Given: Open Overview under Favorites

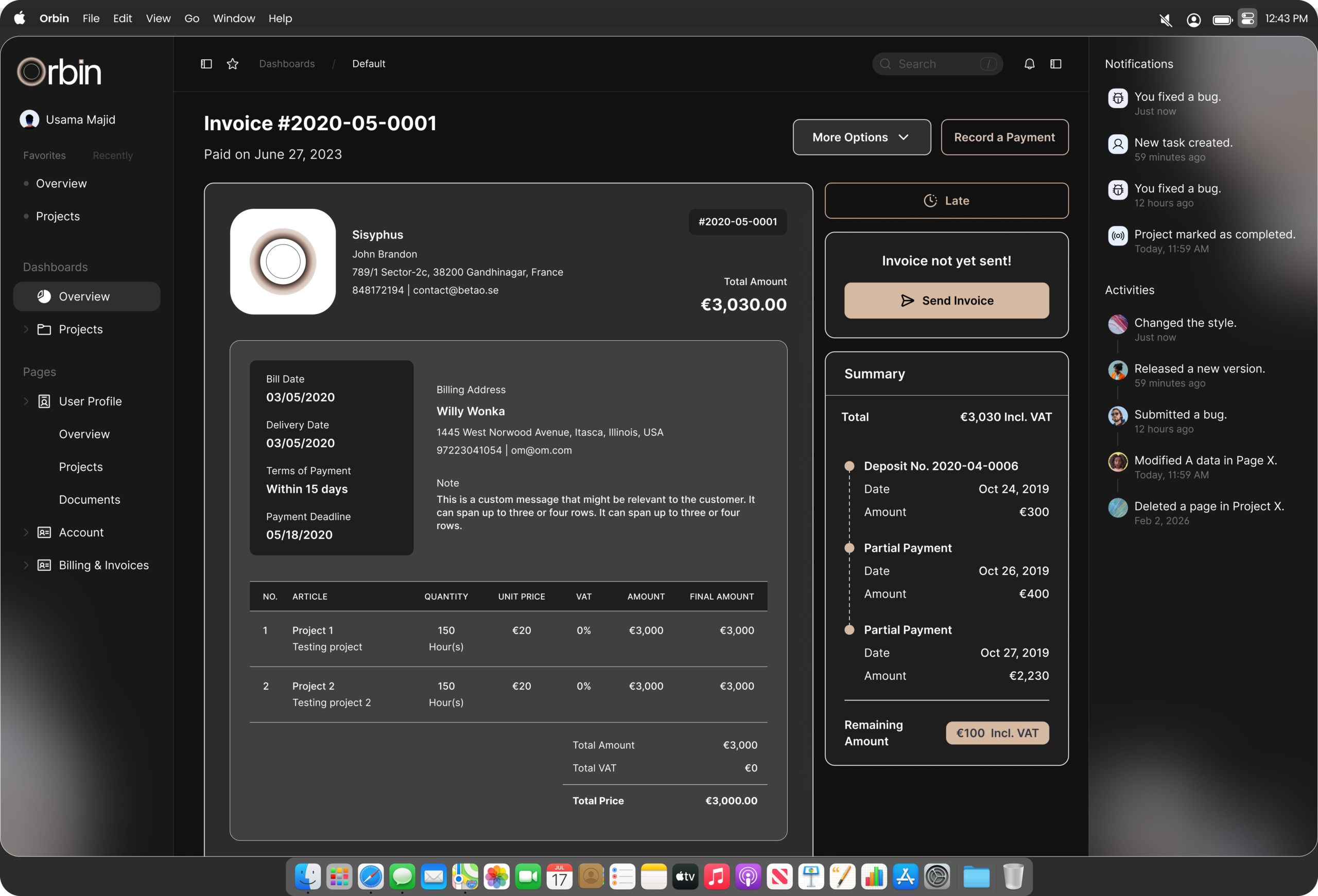Looking at the screenshot, I should [x=61, y=184].
